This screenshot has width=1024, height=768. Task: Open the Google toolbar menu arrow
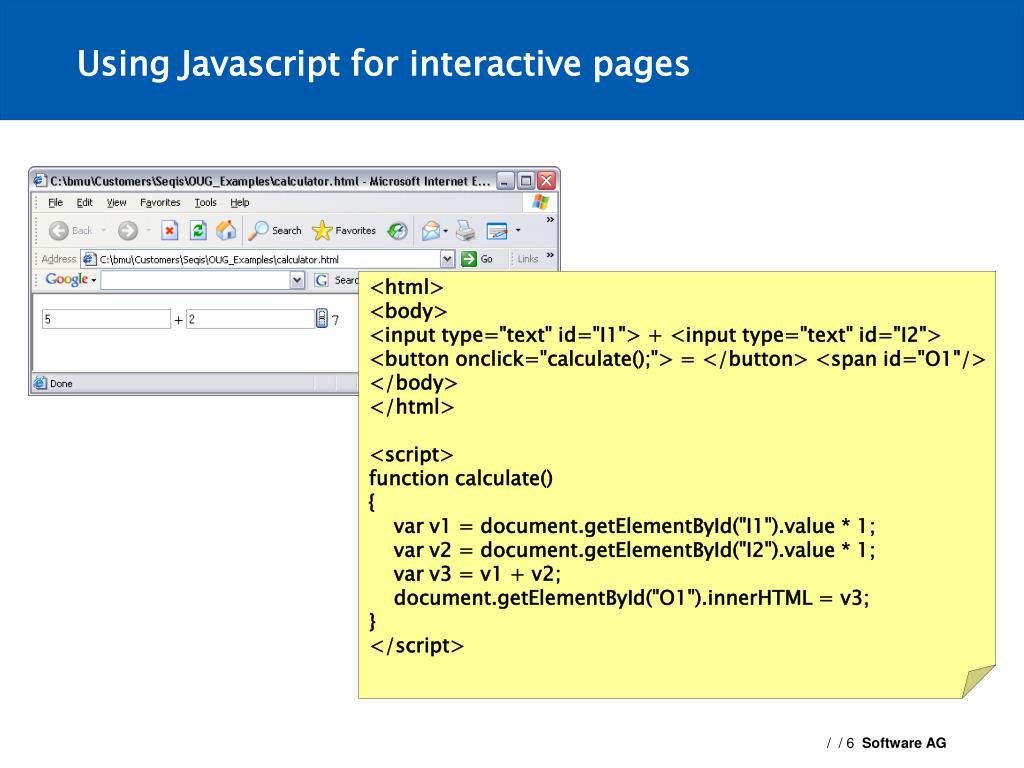coord(94,281)
